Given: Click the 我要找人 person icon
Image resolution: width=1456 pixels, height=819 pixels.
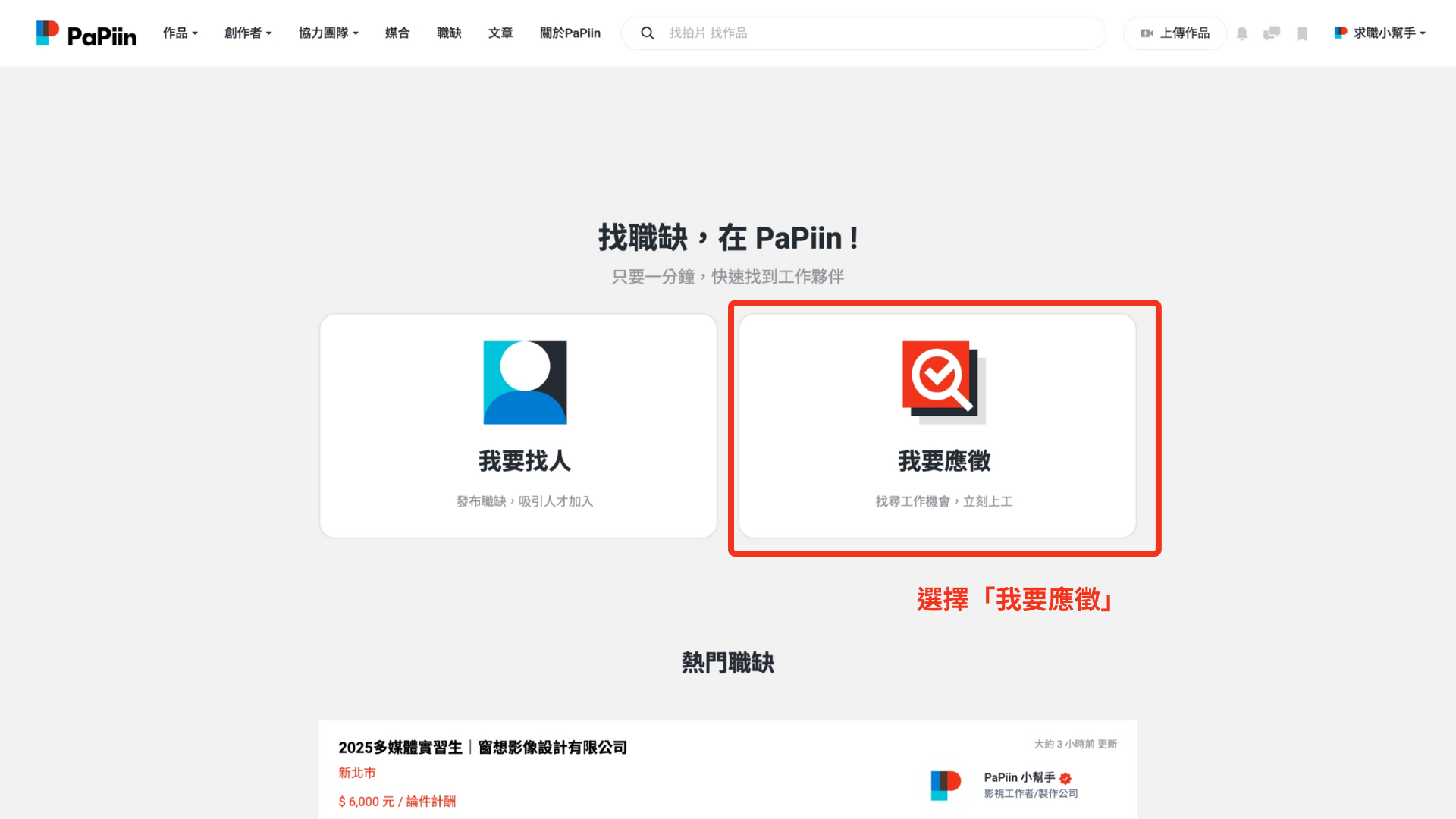Looking at the screenshot, I should pos(525,382).
